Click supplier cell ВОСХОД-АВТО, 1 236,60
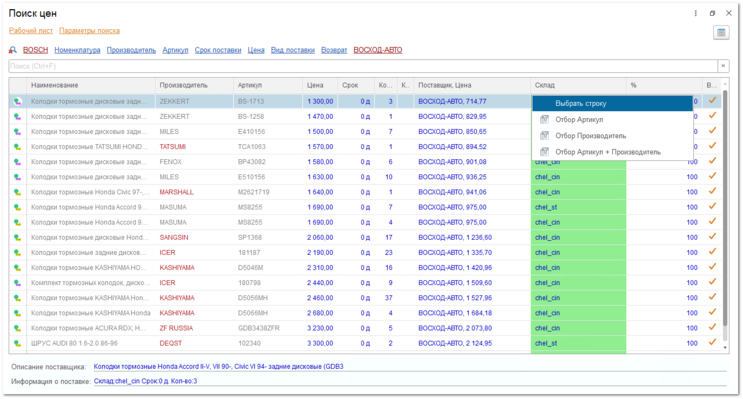Screen dimensions: 743x399 tap(472, 237)
